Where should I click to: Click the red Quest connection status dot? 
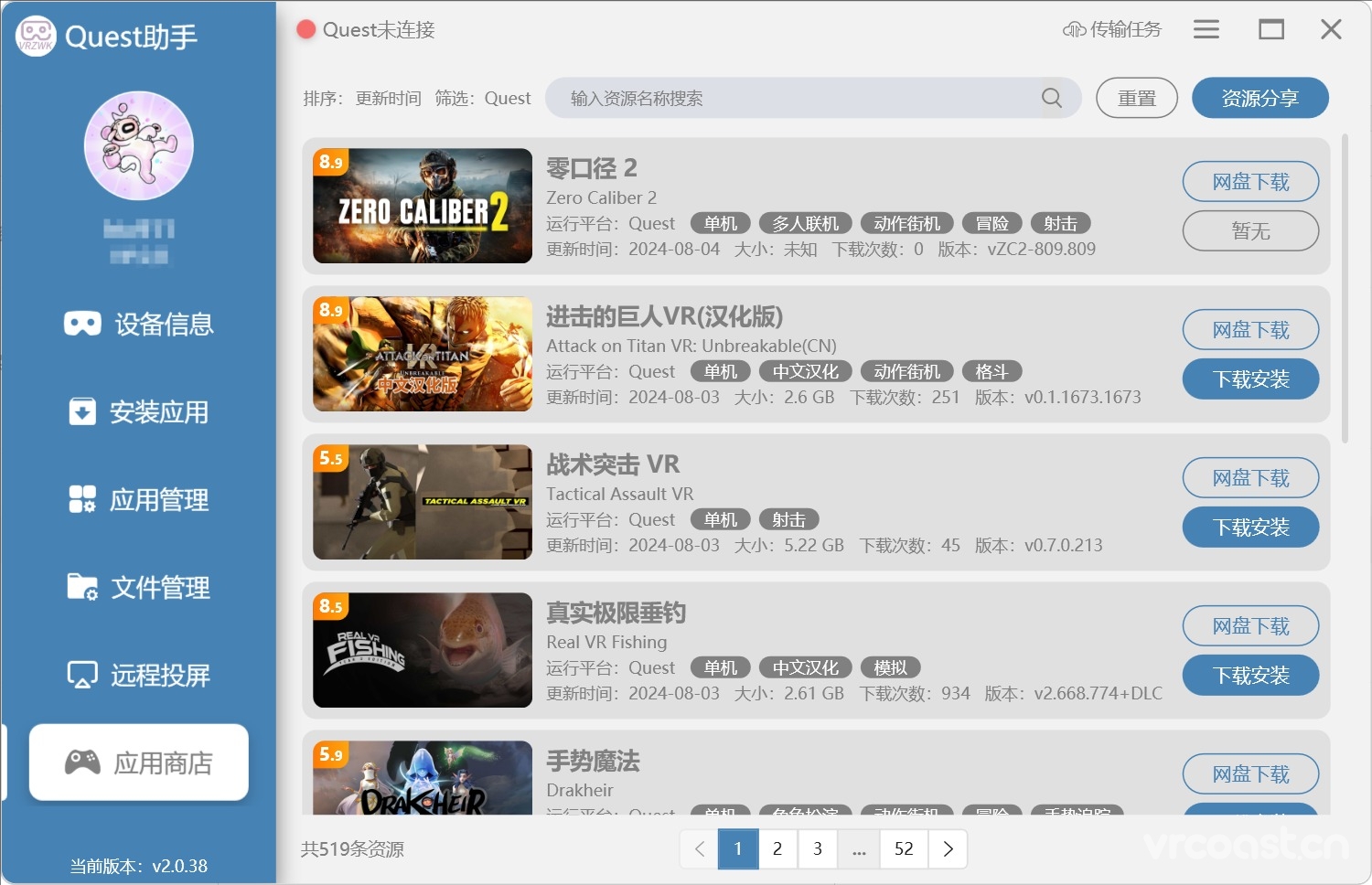306,29
